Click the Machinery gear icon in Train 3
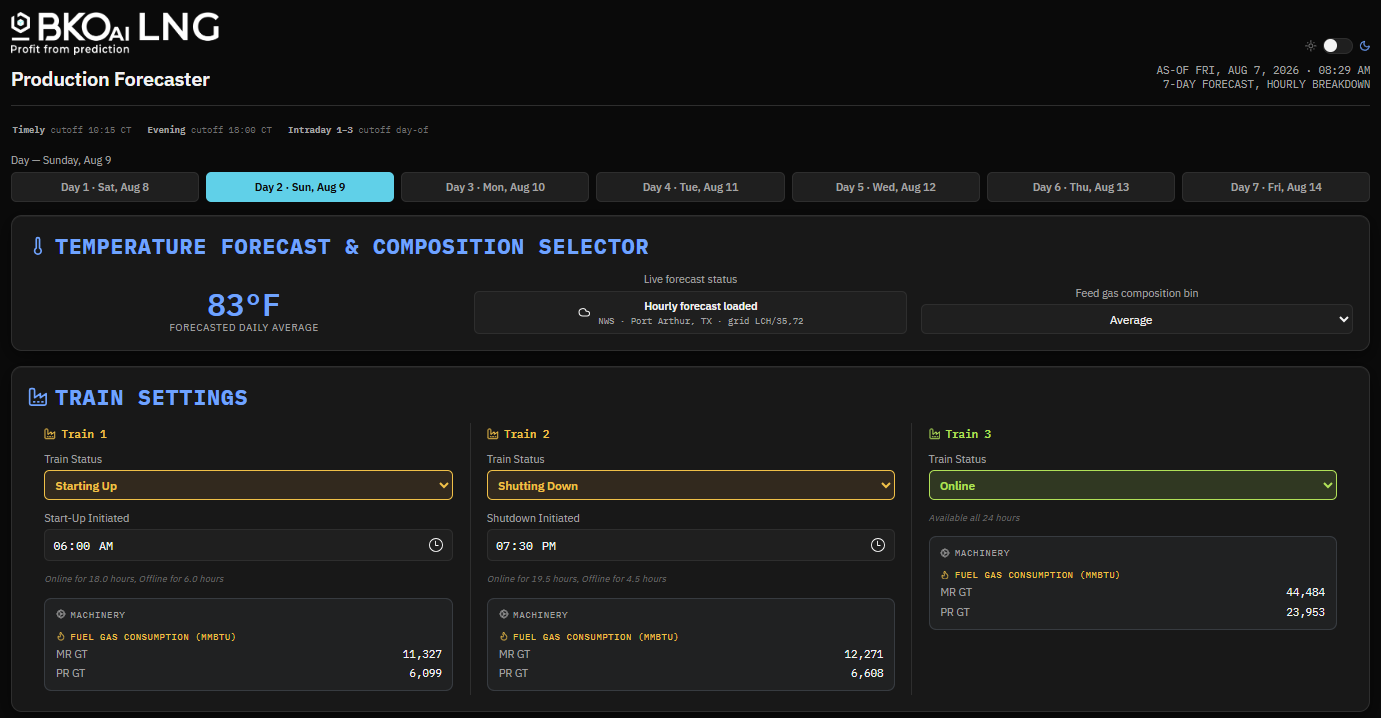1381x718 pixels. 945,553
